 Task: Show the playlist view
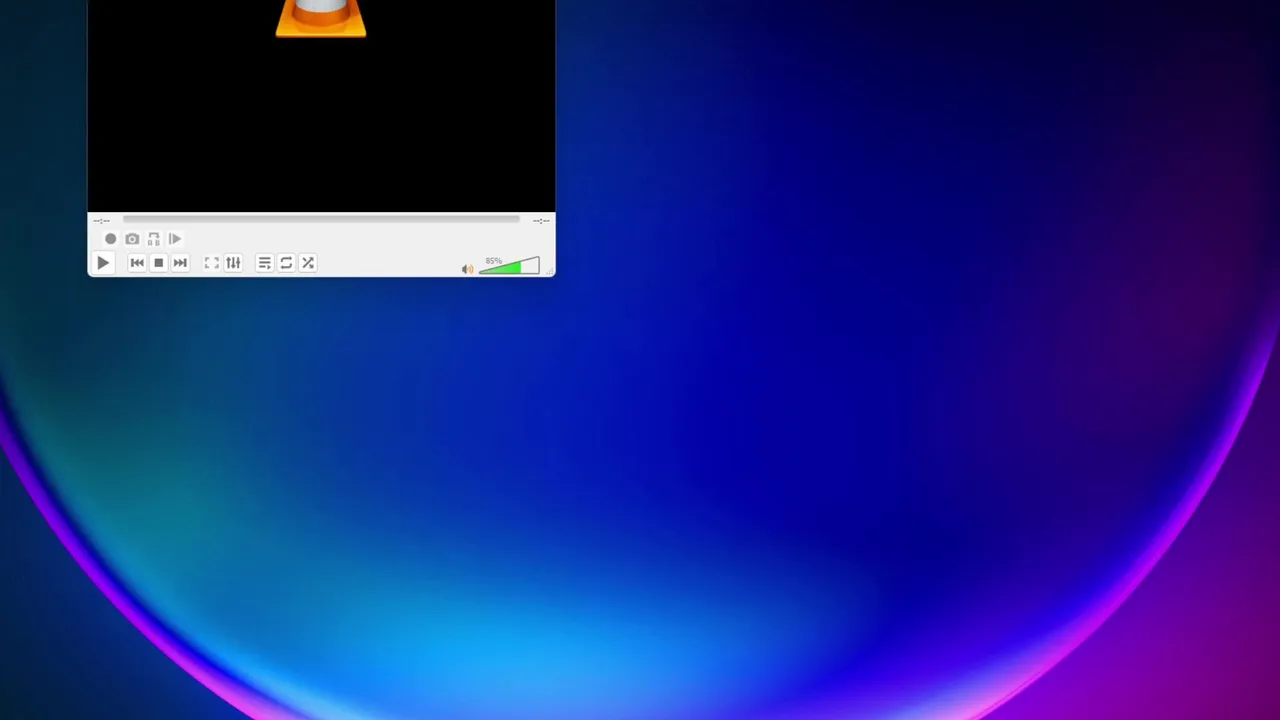click(264, 263)
